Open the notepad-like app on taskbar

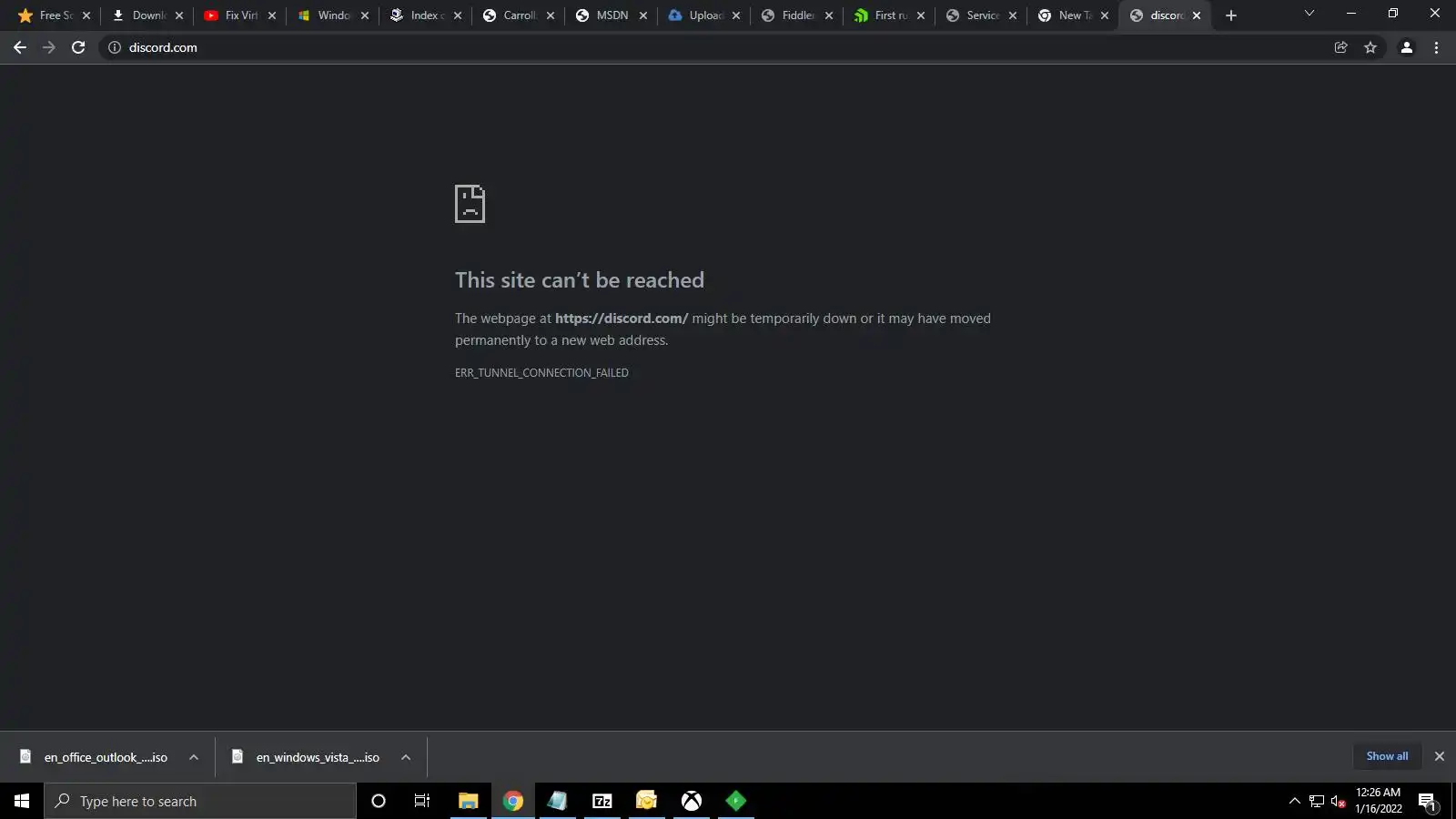[x=558, y=801]
